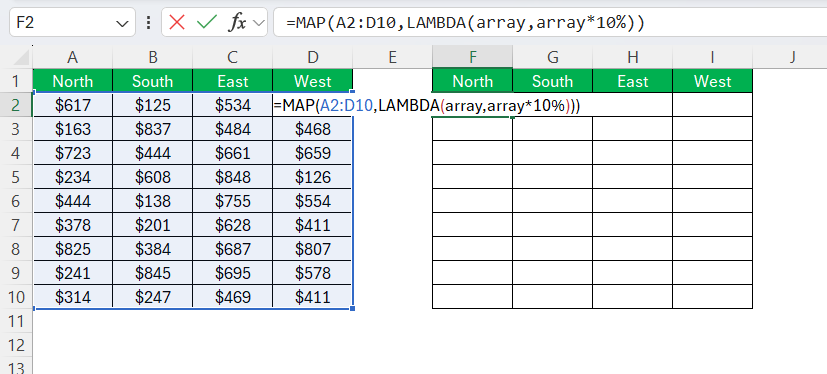The image size is (827, 374).
Task: Click cell containing $554
Action: pyautogui.click(x=313, y=201)
